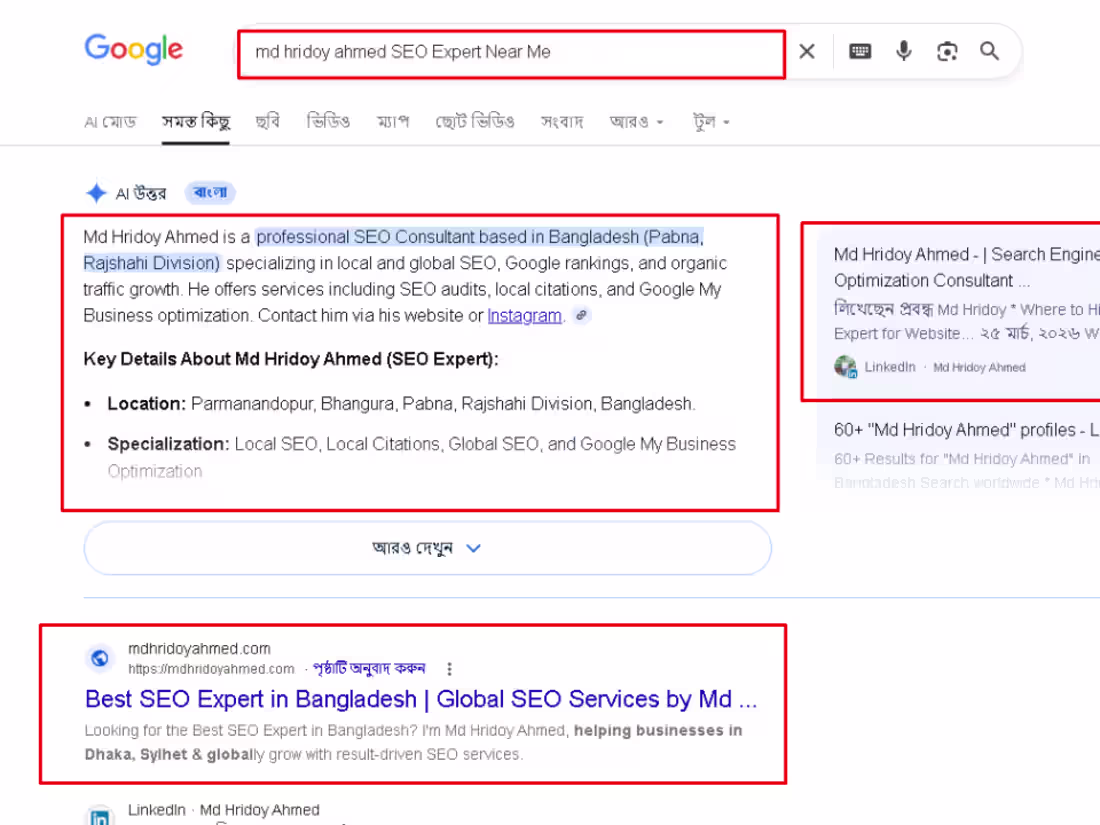Open the on-screen keyboard input tool

860,51
